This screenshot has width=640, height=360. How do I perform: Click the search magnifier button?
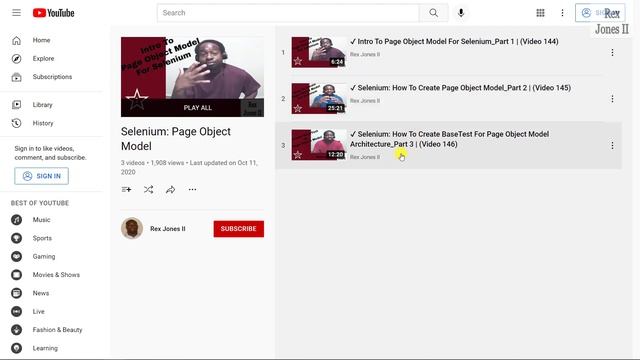point(433,13)
